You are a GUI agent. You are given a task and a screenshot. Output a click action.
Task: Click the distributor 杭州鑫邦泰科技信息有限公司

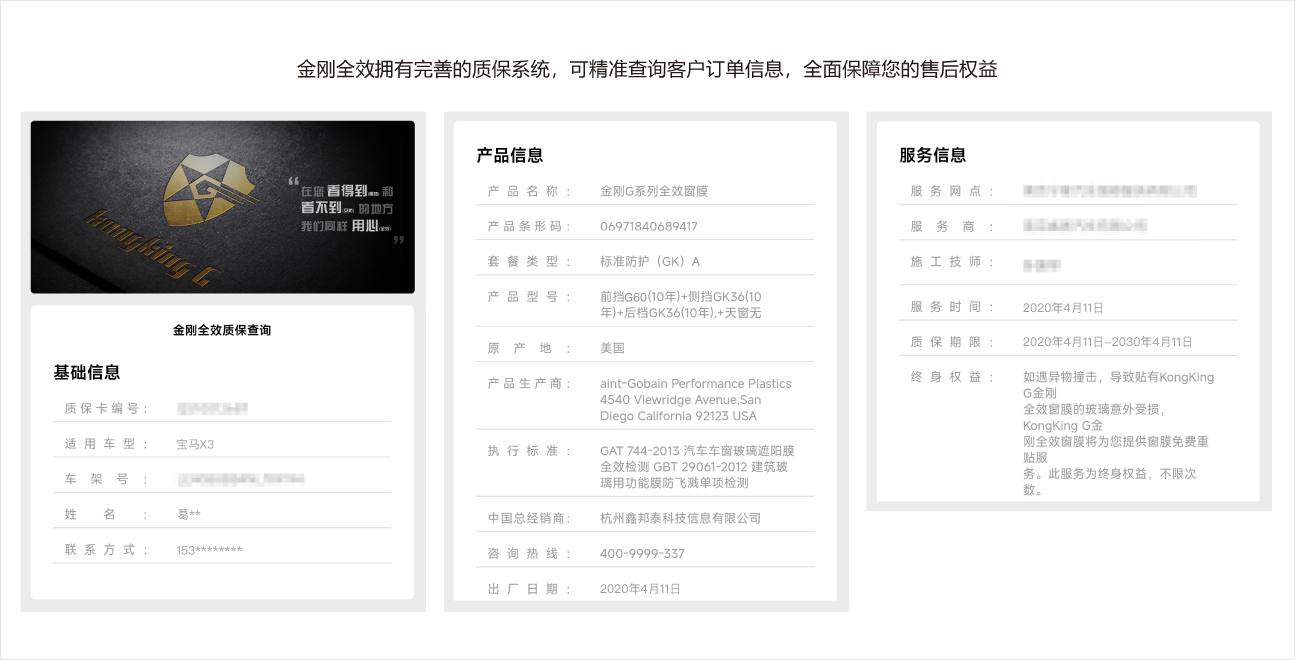point(680,518)
